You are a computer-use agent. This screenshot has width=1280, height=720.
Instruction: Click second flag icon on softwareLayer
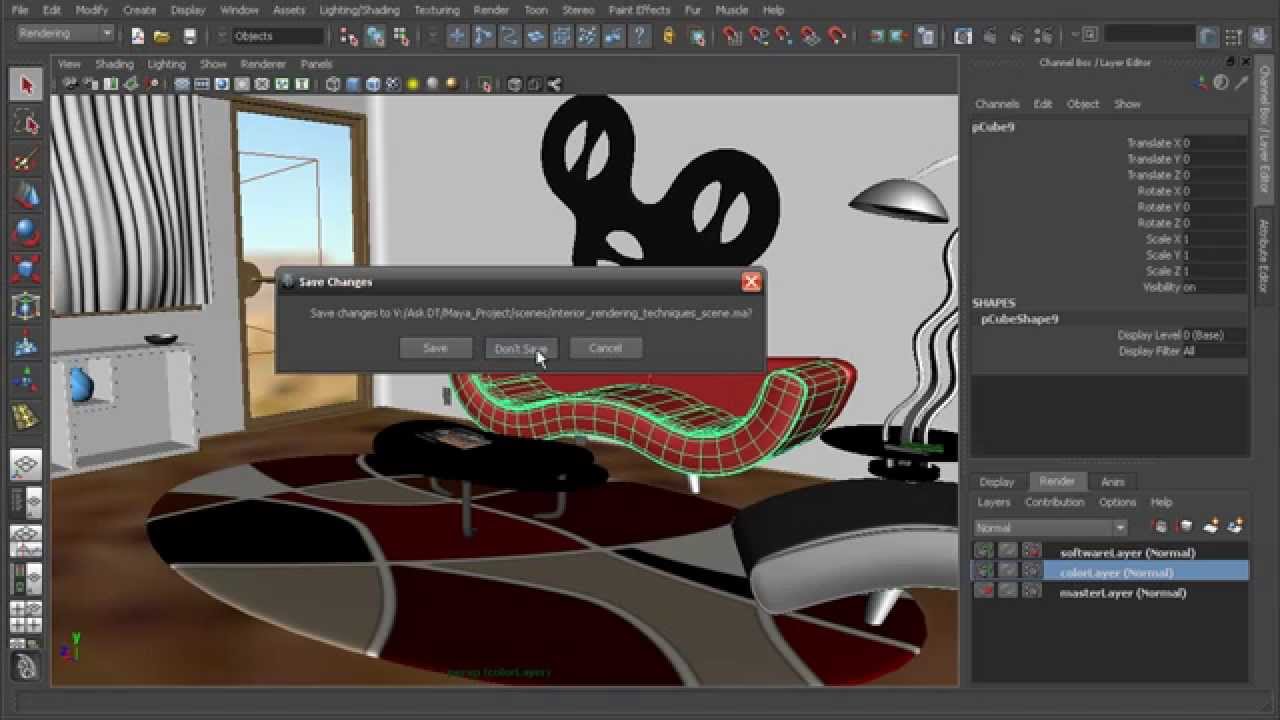(1008, 551)
